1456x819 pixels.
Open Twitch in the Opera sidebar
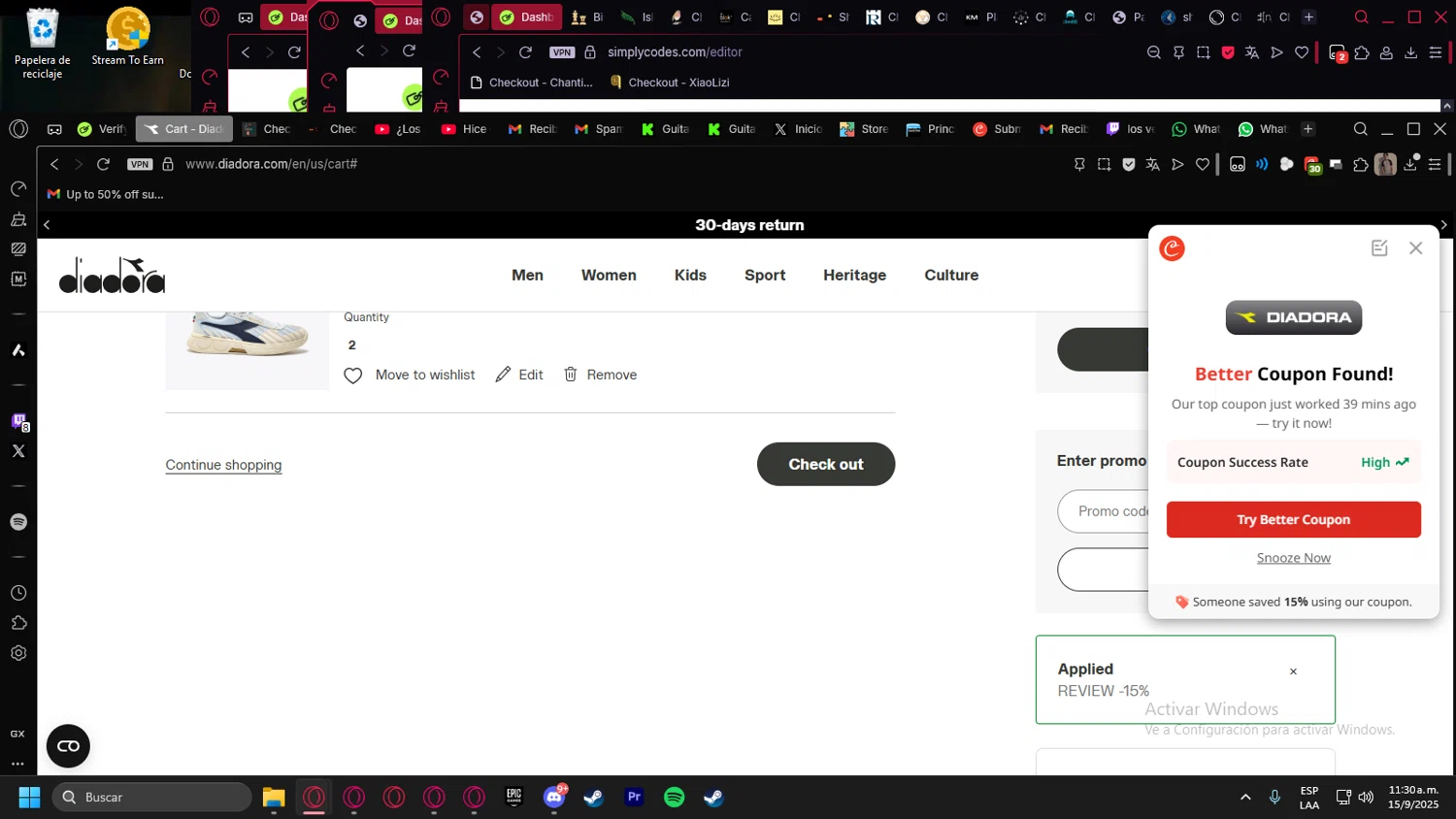coord(18,421)
